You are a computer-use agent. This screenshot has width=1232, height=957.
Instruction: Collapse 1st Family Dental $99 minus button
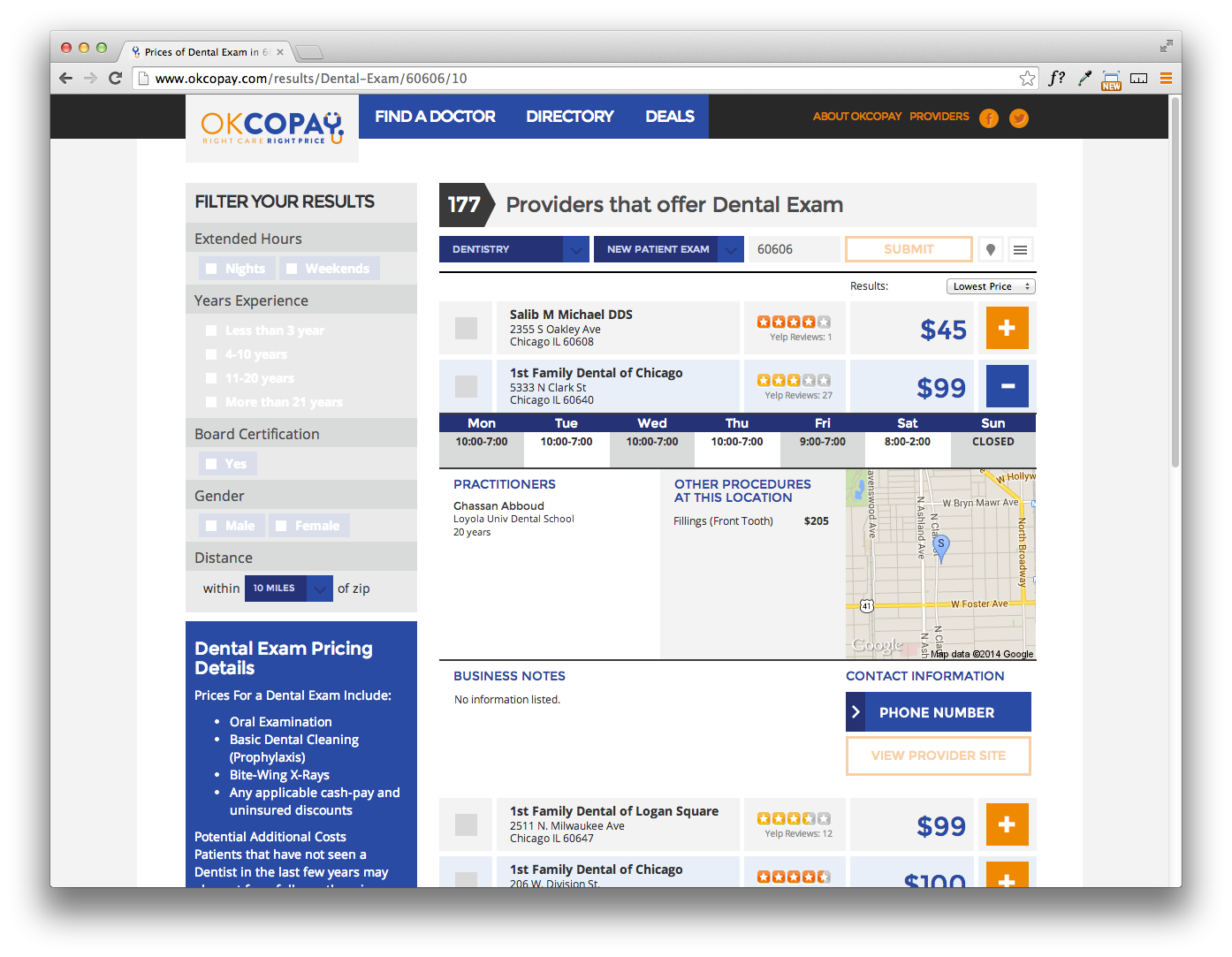pos(1007,386)
